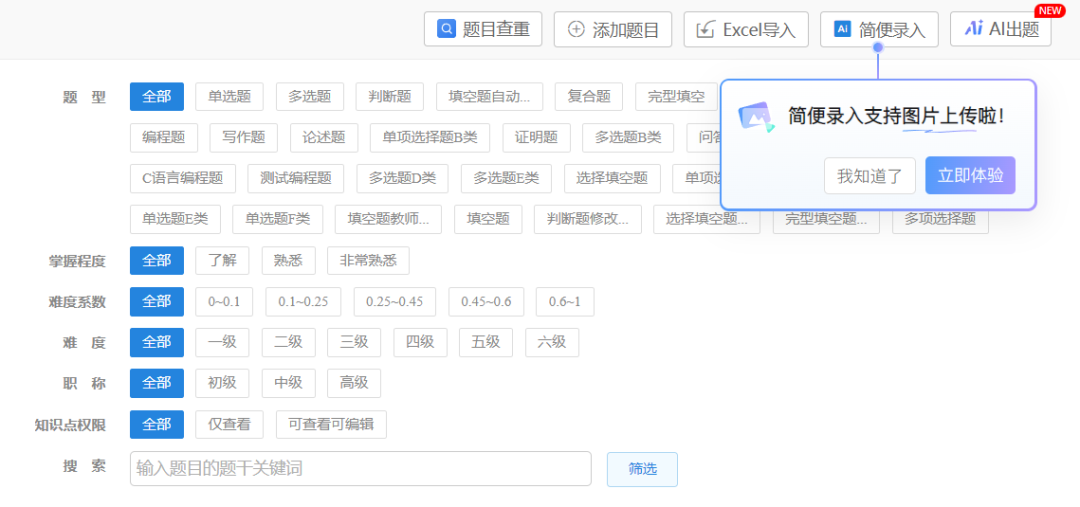Open 简便录入 via its AI icon
1080x507 pixels.
click(x=842, y=29)
